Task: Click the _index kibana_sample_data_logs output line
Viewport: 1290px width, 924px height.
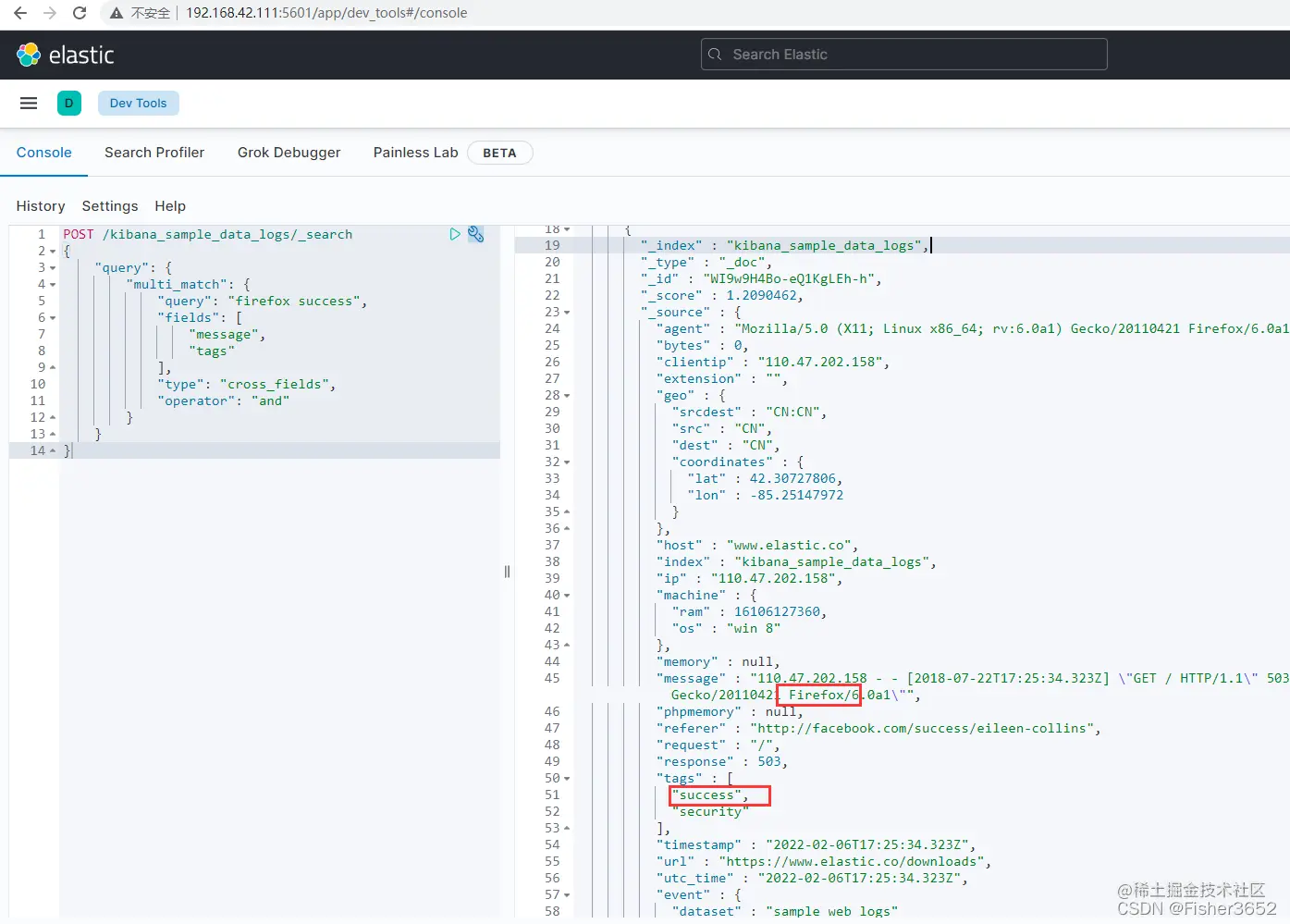Action: pos(785,246)
